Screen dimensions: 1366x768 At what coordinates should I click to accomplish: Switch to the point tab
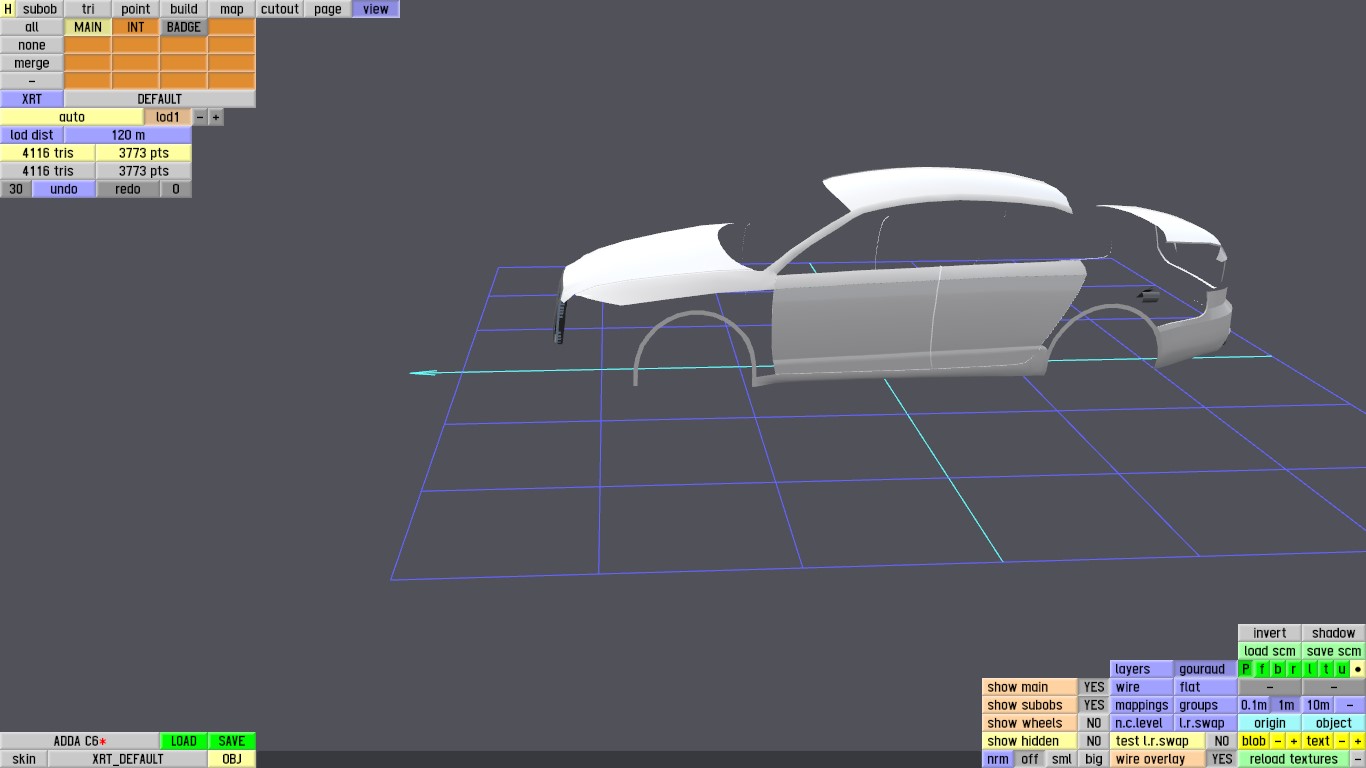click(x=136, y=9)
